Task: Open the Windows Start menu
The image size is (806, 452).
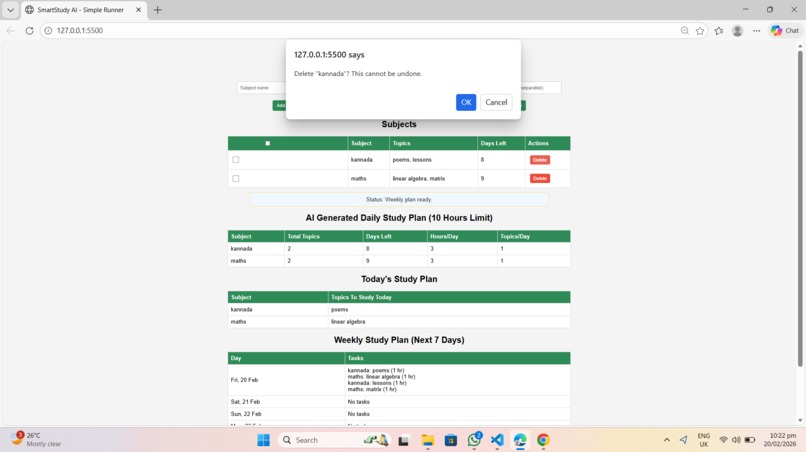Action: pos(264,440)
